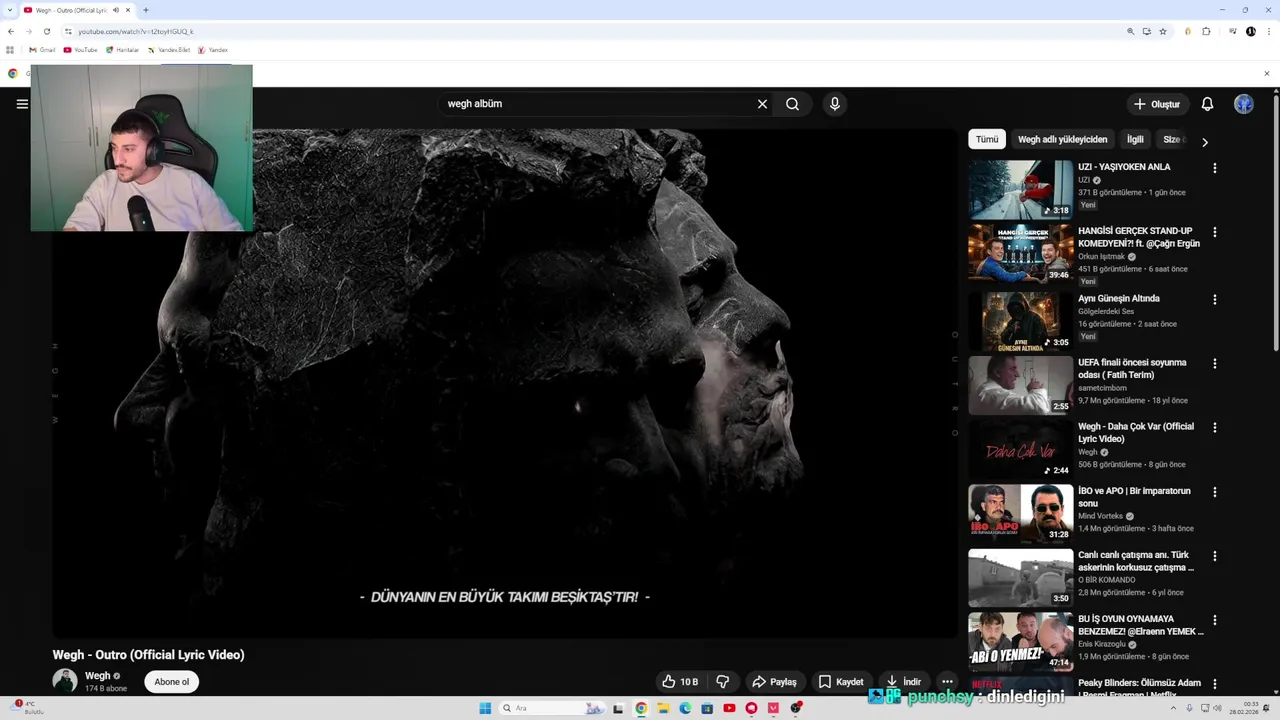The height and width of the screenshot is (720, 1280).
Task: Save the video using Kaydet
Action: 841,682
